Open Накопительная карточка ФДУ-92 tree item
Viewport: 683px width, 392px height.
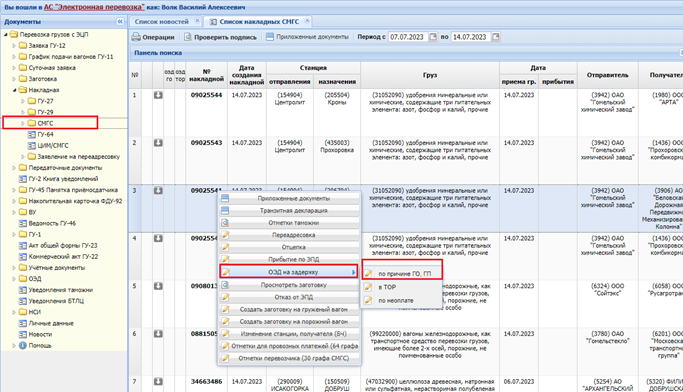[x=75, y=201]
